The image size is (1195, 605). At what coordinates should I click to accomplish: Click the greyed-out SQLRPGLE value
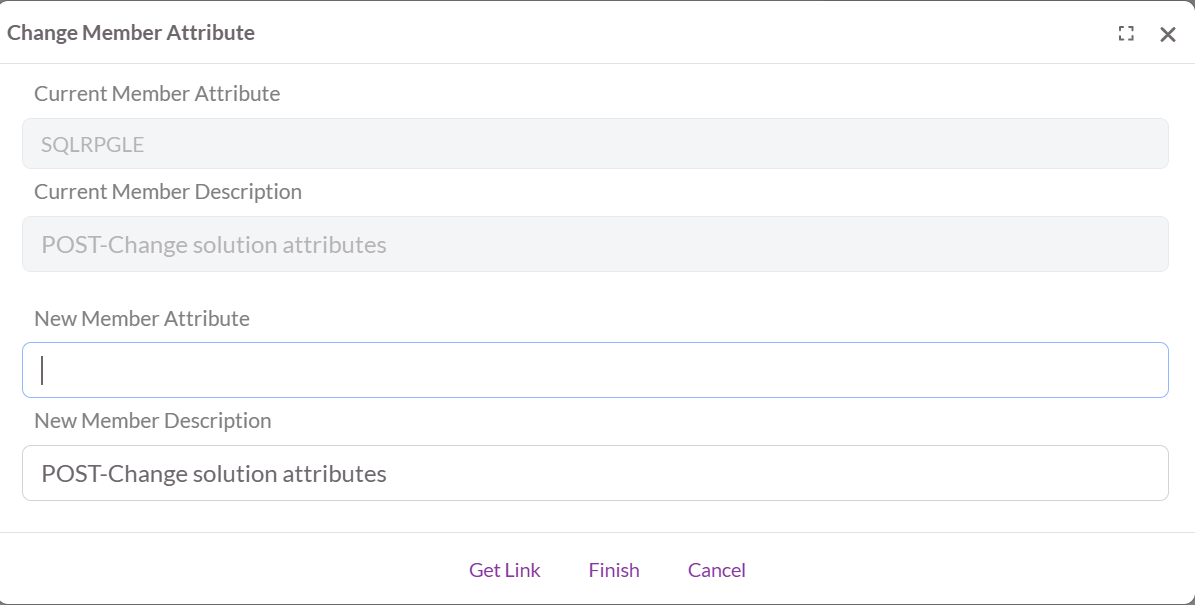[93, 145]
